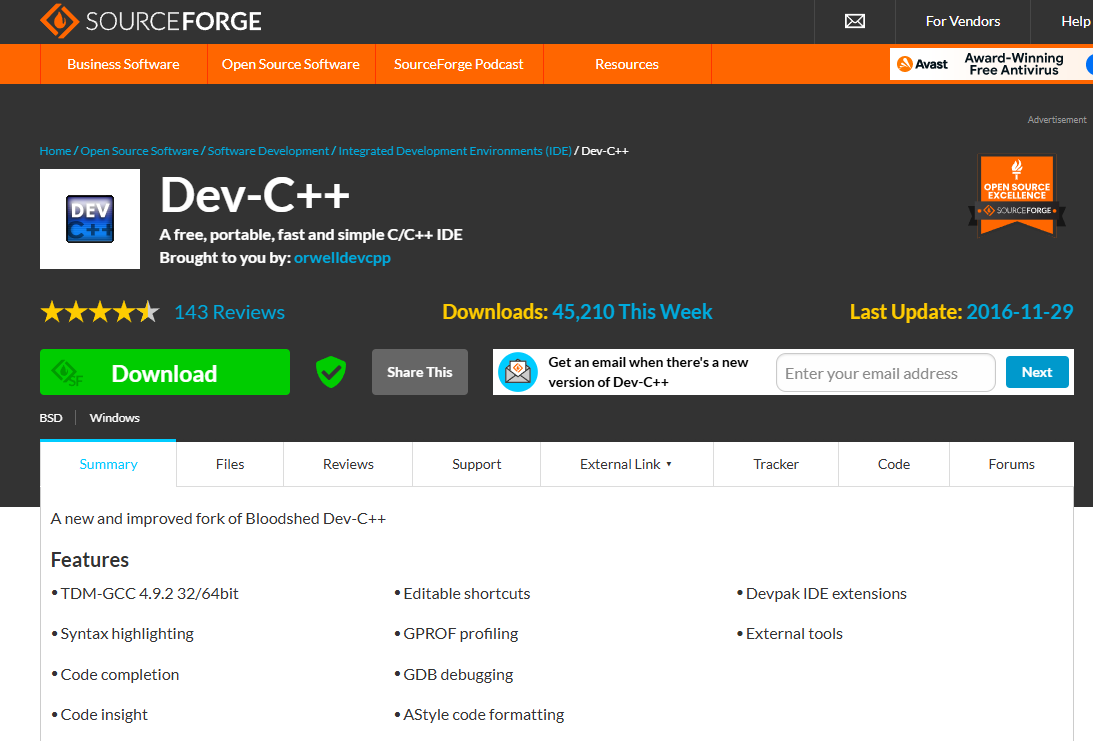Click the five-star rating icons
Viewport: 1093px width, 741px height.
(100, 312)
